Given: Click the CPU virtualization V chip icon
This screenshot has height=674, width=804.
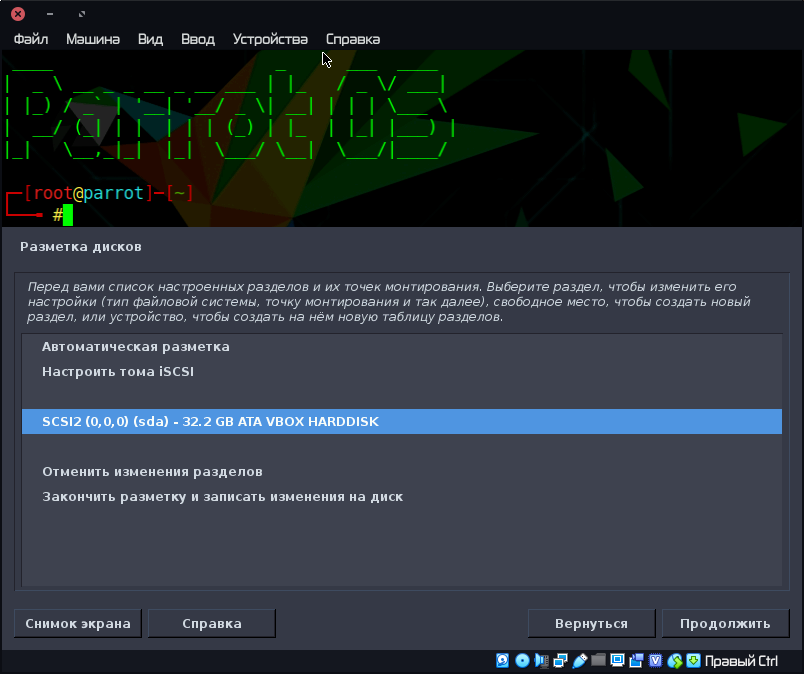Looking at the screenshot, I should (x=655, y=660).
